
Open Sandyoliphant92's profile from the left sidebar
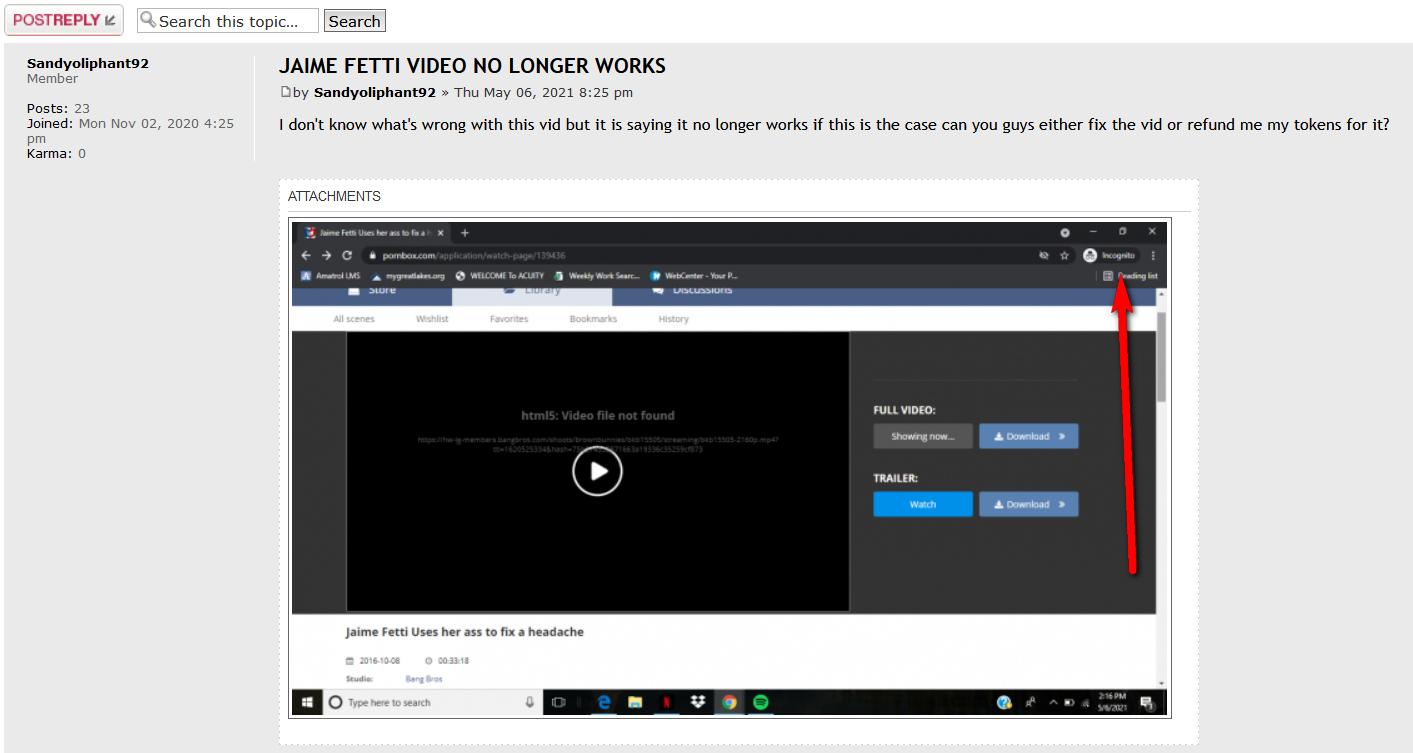(x=88, y=63)
